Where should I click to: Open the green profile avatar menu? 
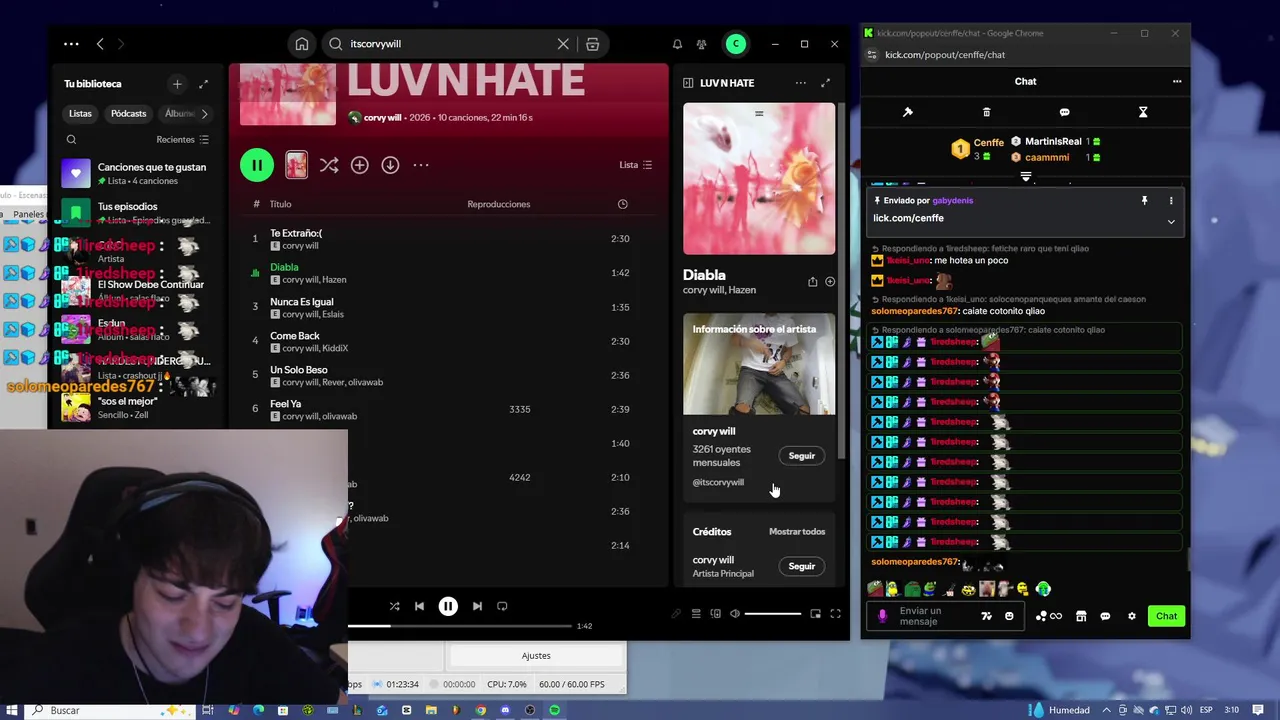pos(736,44)
